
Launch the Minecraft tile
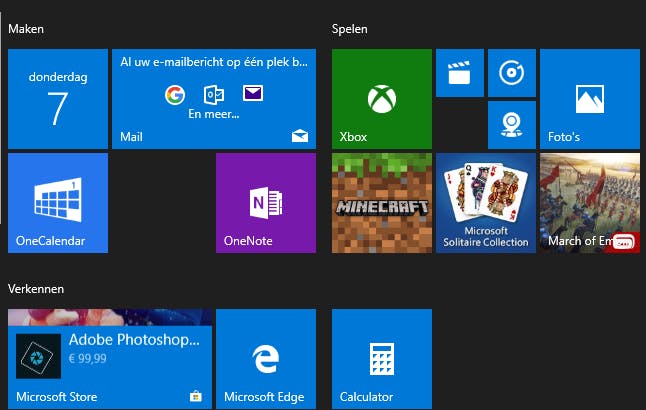tap(382, 203)
